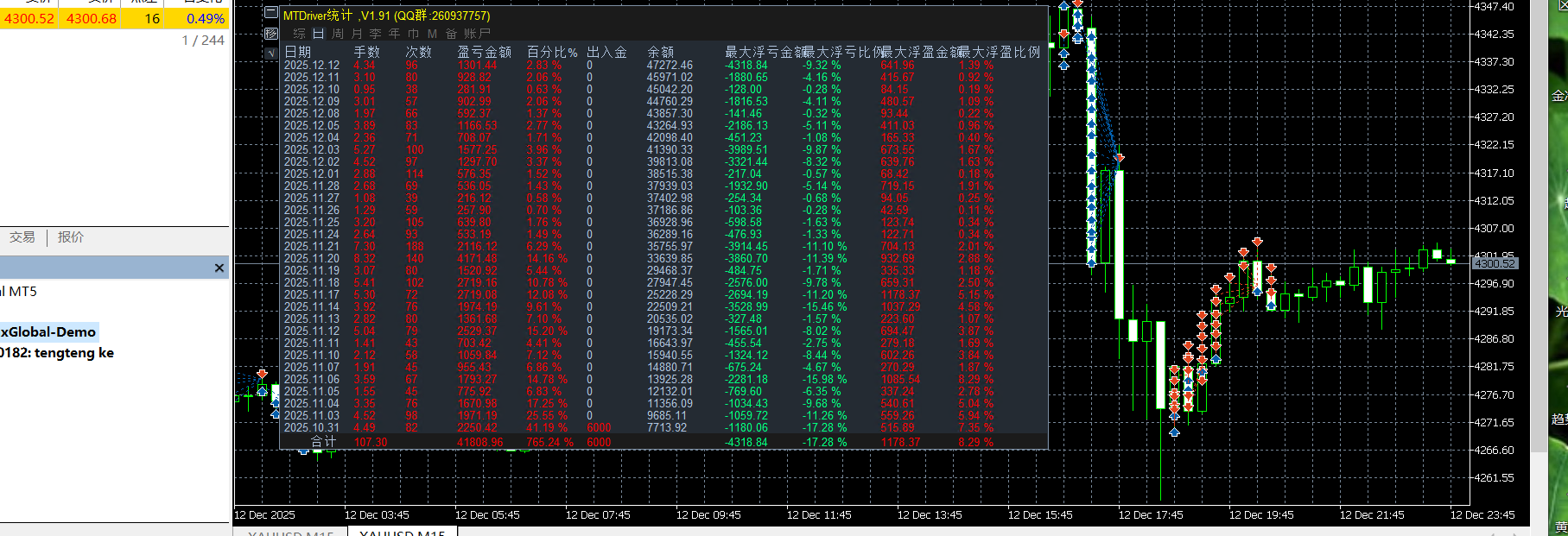Click the 2025.11.20 date row
The image size is (1568, 536).
(x=312, y=258)
